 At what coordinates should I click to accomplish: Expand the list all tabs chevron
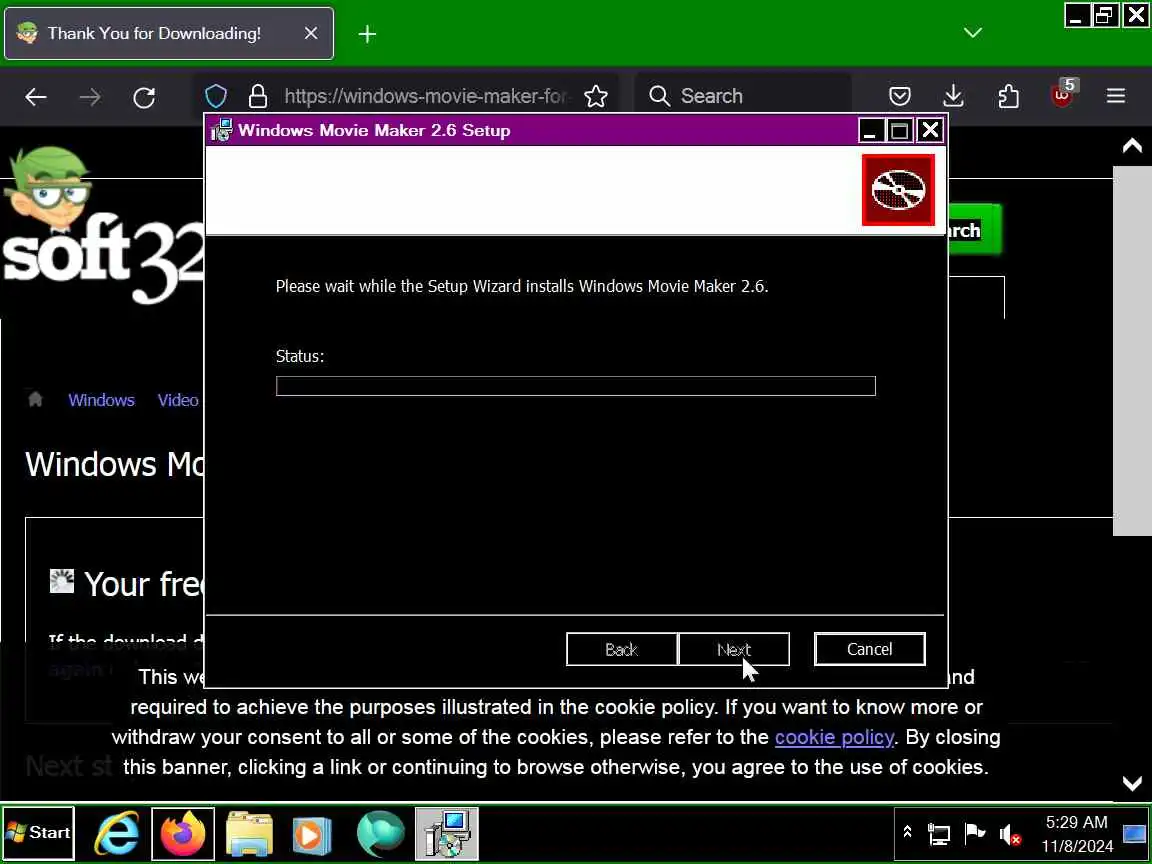click(x=973, y=33)
